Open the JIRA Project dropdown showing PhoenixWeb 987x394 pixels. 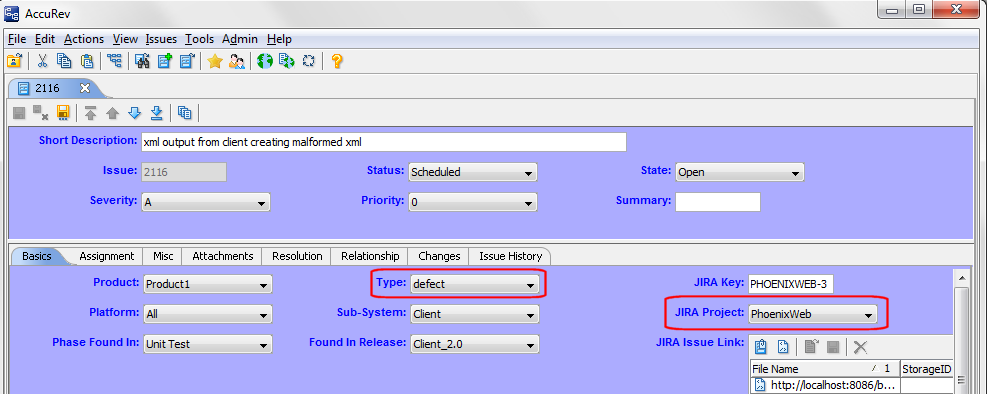click(812, 314)
